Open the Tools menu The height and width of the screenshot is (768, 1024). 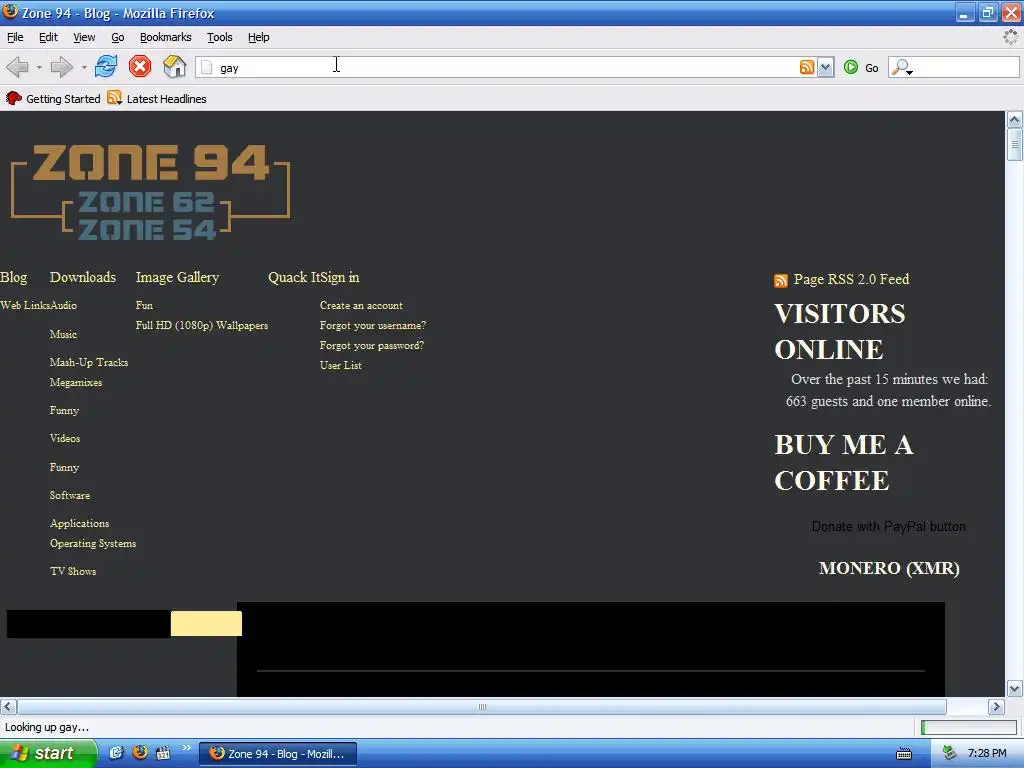tap(219, 37)
